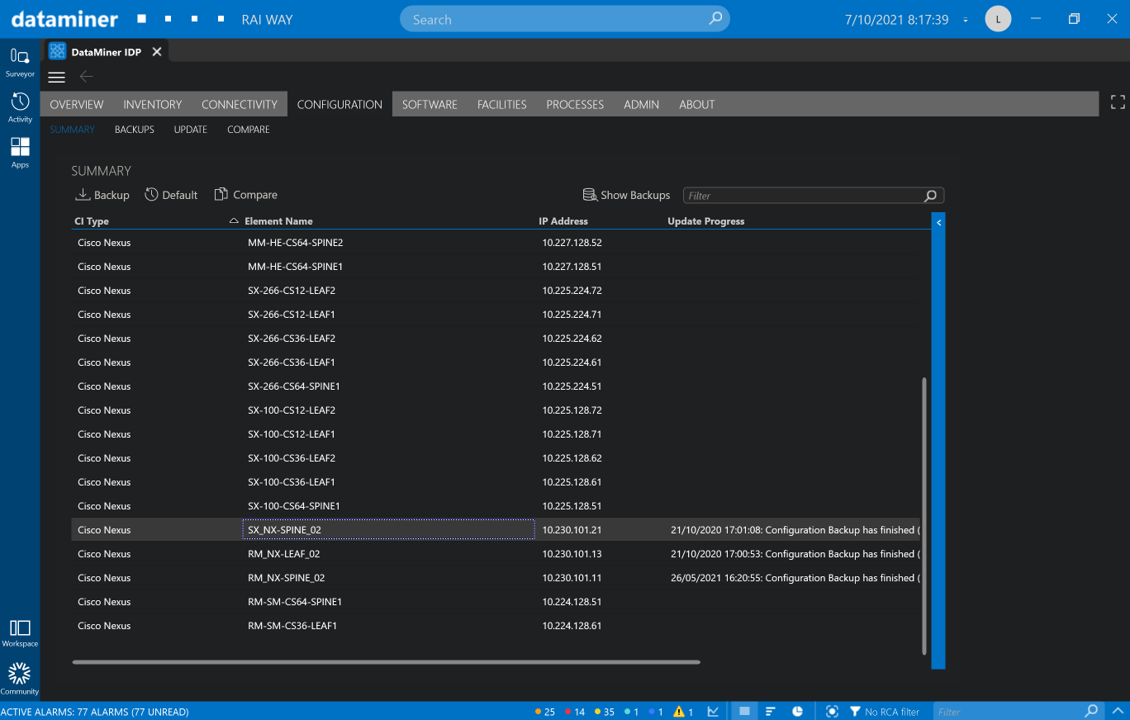This screenshot has height=720, width=1130.
Task: Sort by CI Type column header
Action: coord(92,221)
